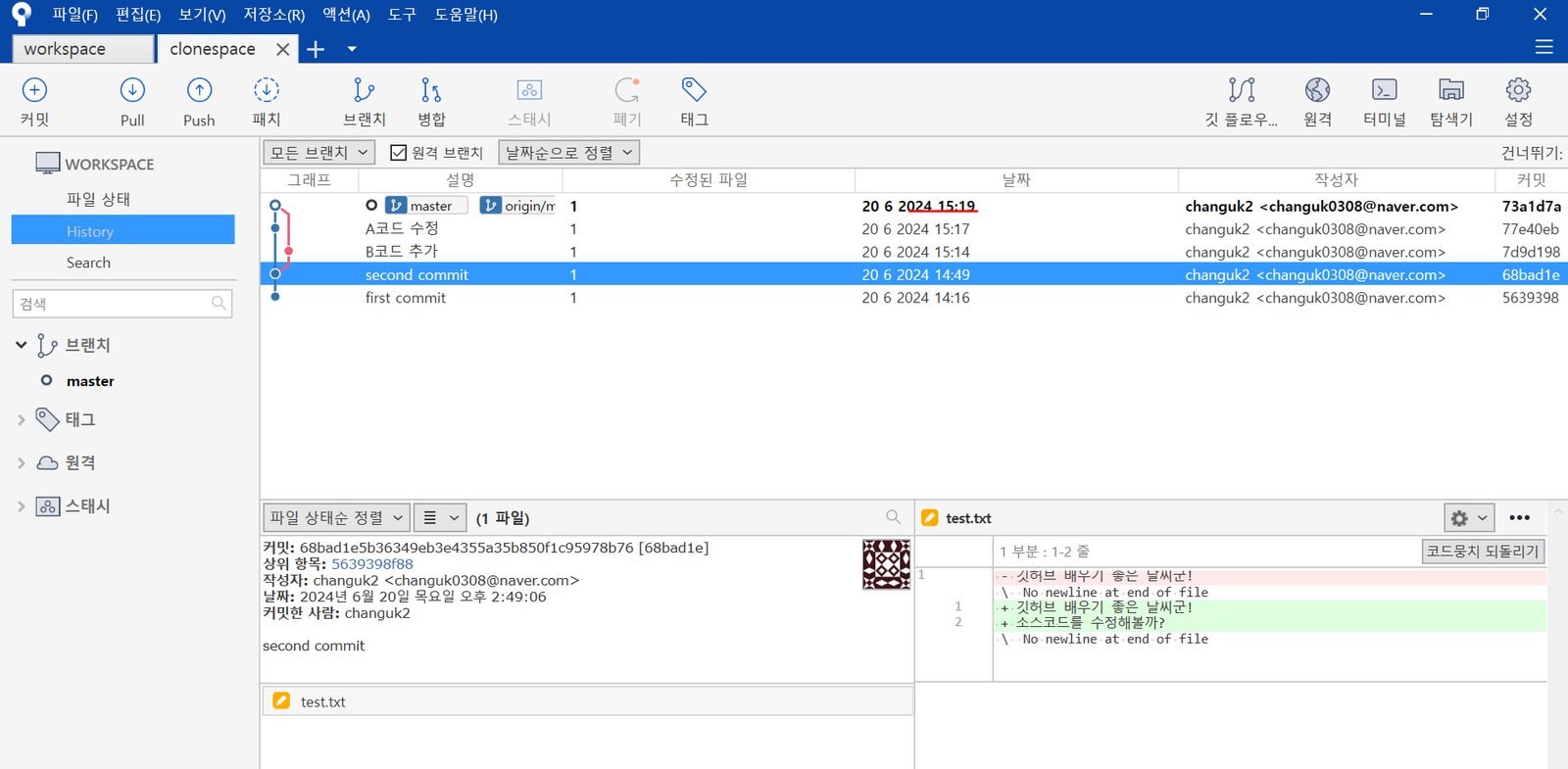
Task: Click the 폐기 (Discard) toolbar icon
Action: coord(627,90)
